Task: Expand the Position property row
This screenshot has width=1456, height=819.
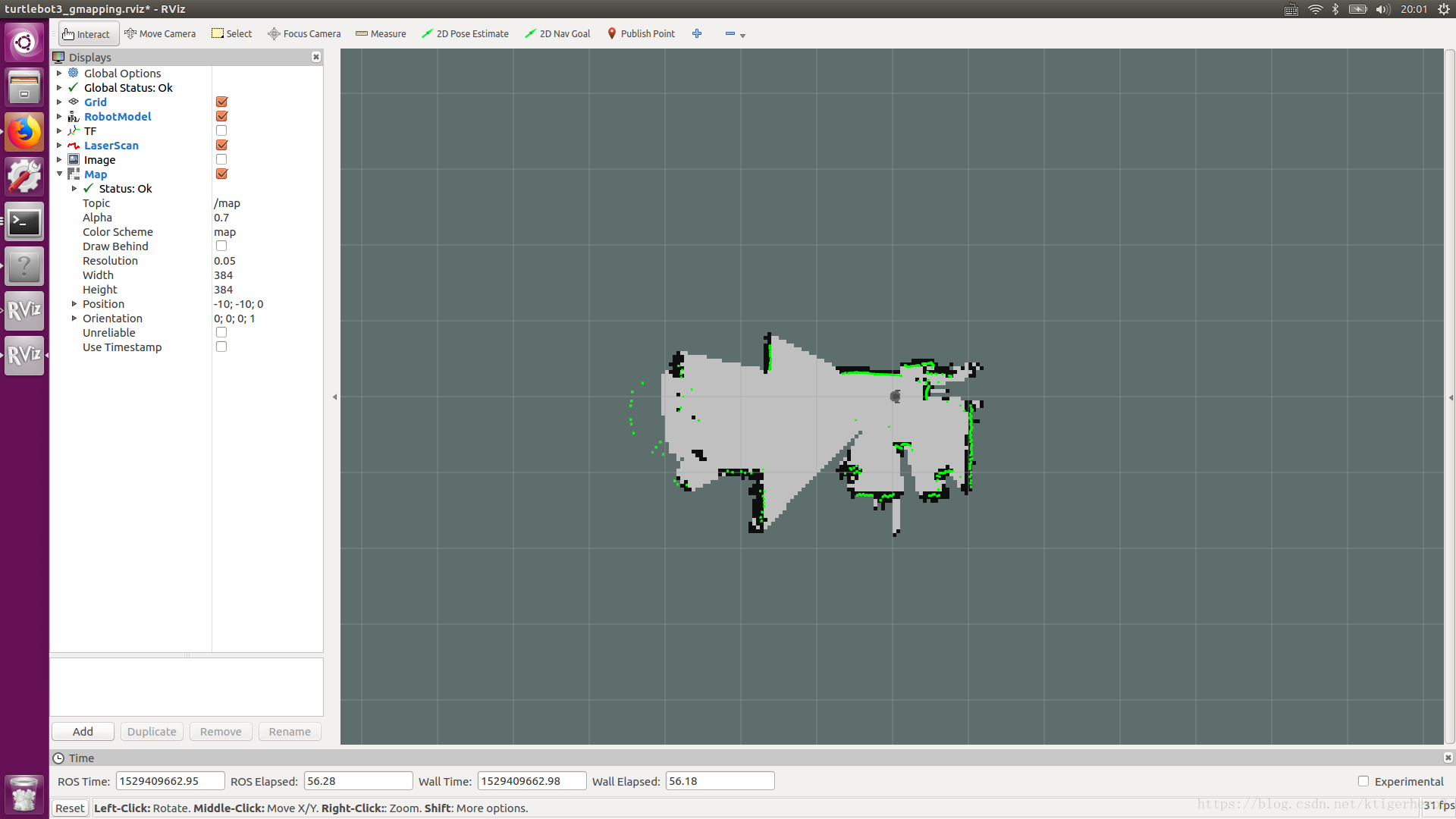Action: click(74, 304)
